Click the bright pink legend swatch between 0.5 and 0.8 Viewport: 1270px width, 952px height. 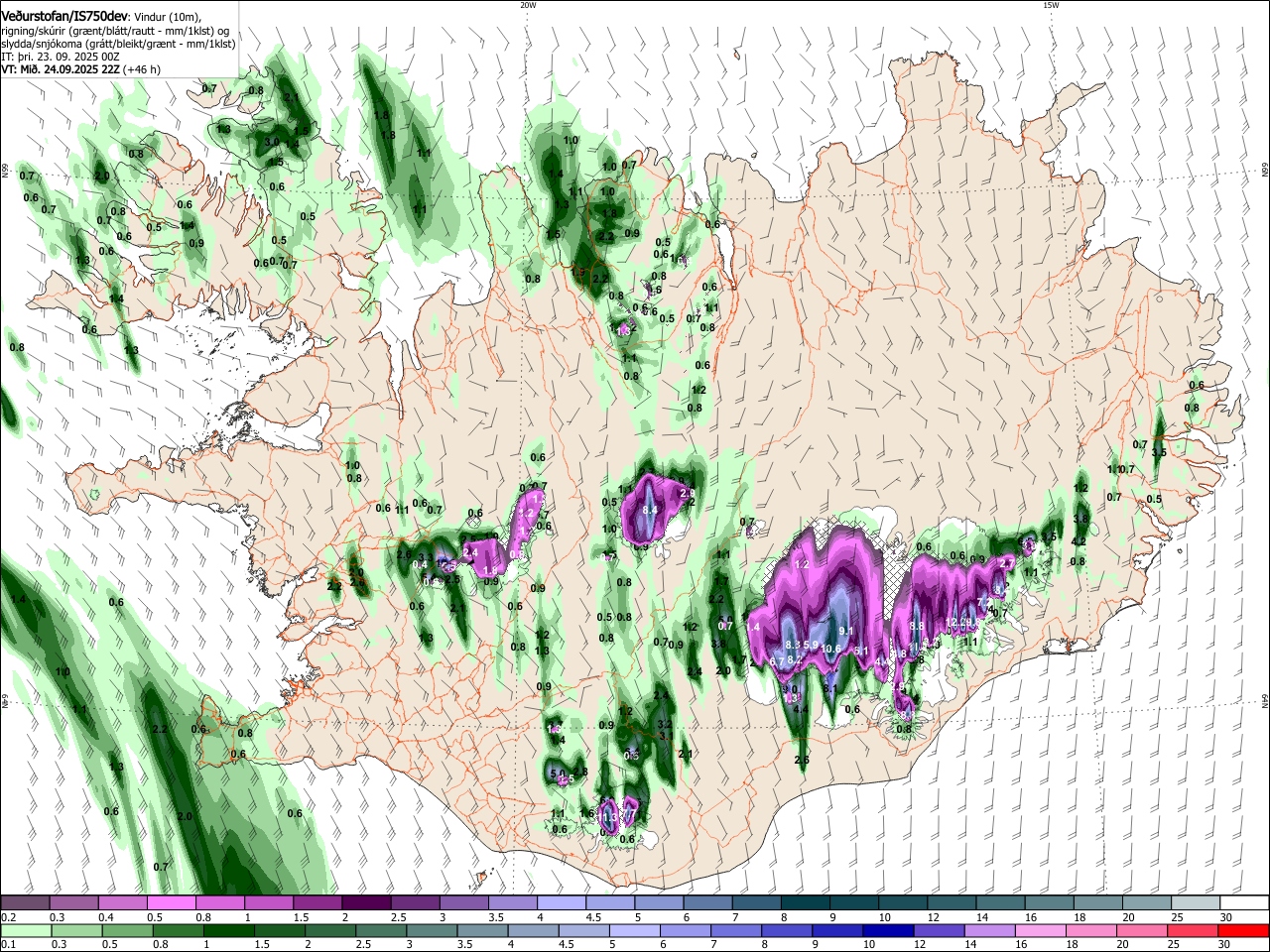tap(171, 903)
